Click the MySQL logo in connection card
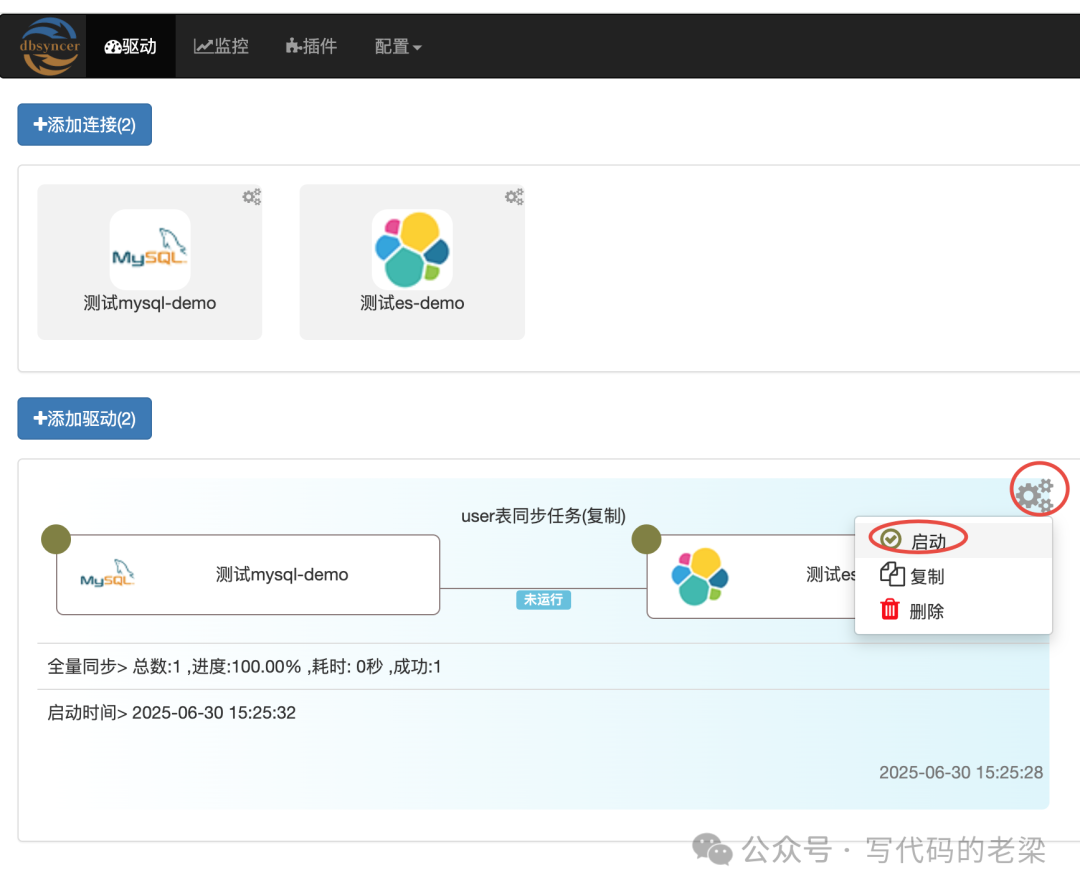This screenshot has width=1080, height=893. pos(150,250)
